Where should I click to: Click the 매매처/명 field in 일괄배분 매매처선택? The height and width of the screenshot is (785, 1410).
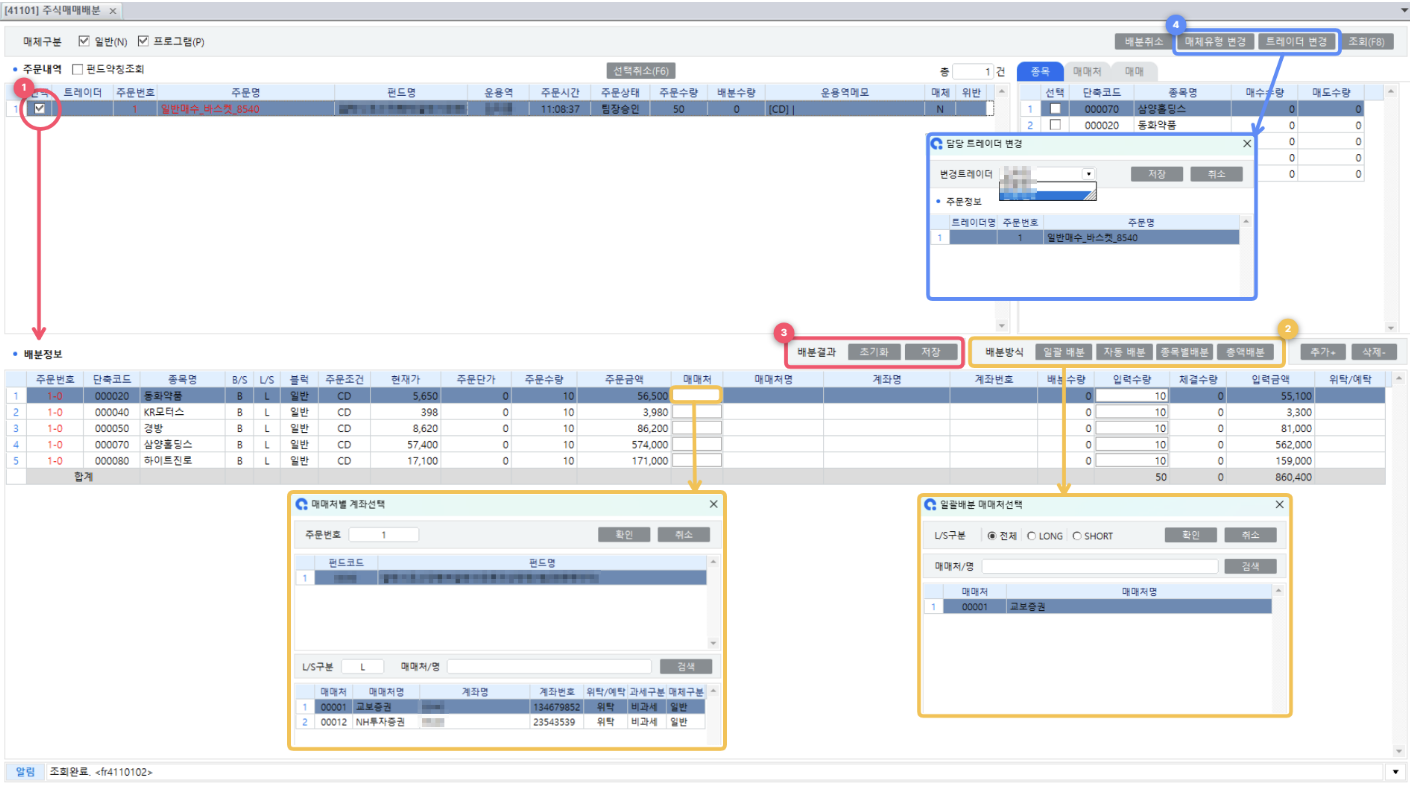click(x=1100, y=566)
